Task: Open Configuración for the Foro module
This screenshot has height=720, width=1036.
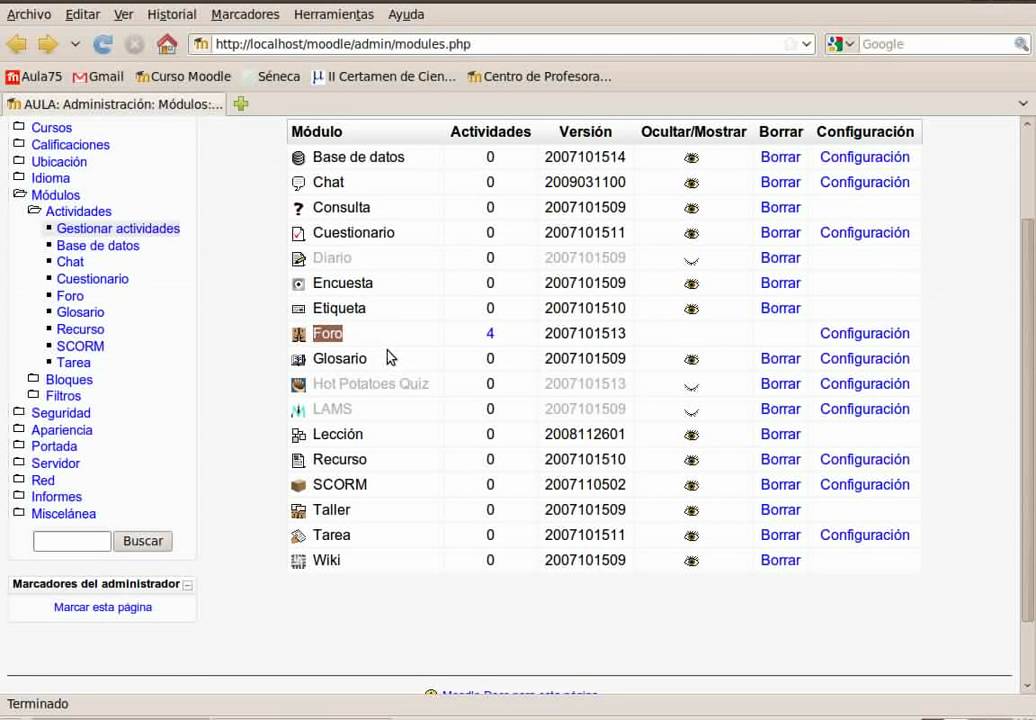Action: [x=864, y=334]
